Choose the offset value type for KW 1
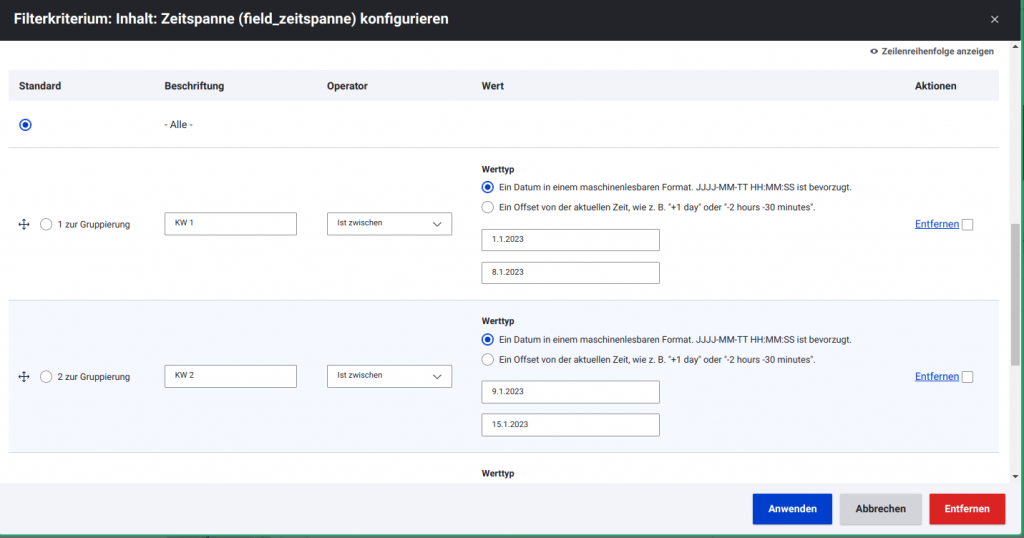1024x538 pixels. 488,207
